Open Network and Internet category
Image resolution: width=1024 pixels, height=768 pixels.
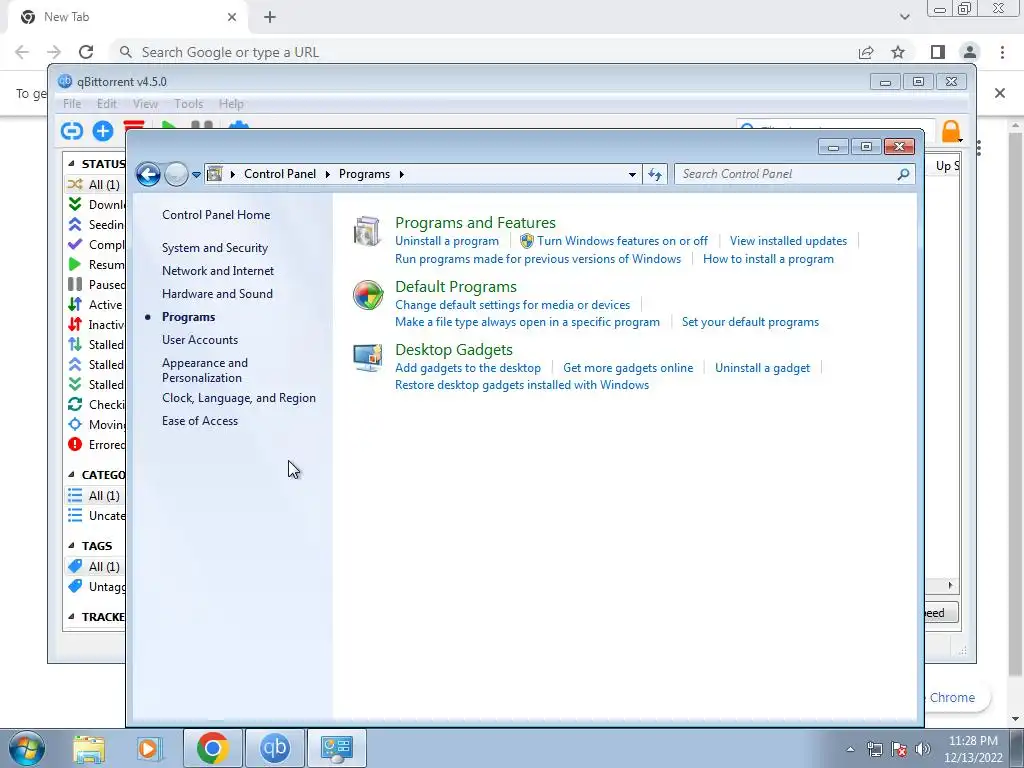point(218,271)
